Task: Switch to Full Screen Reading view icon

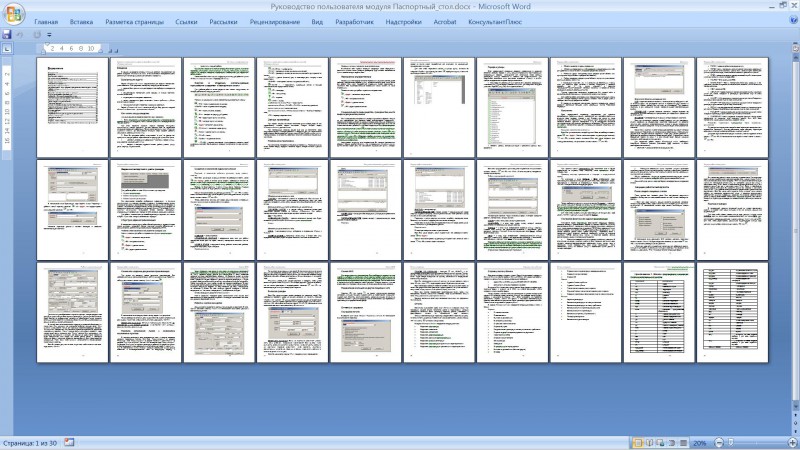Action: click(649, 443)
